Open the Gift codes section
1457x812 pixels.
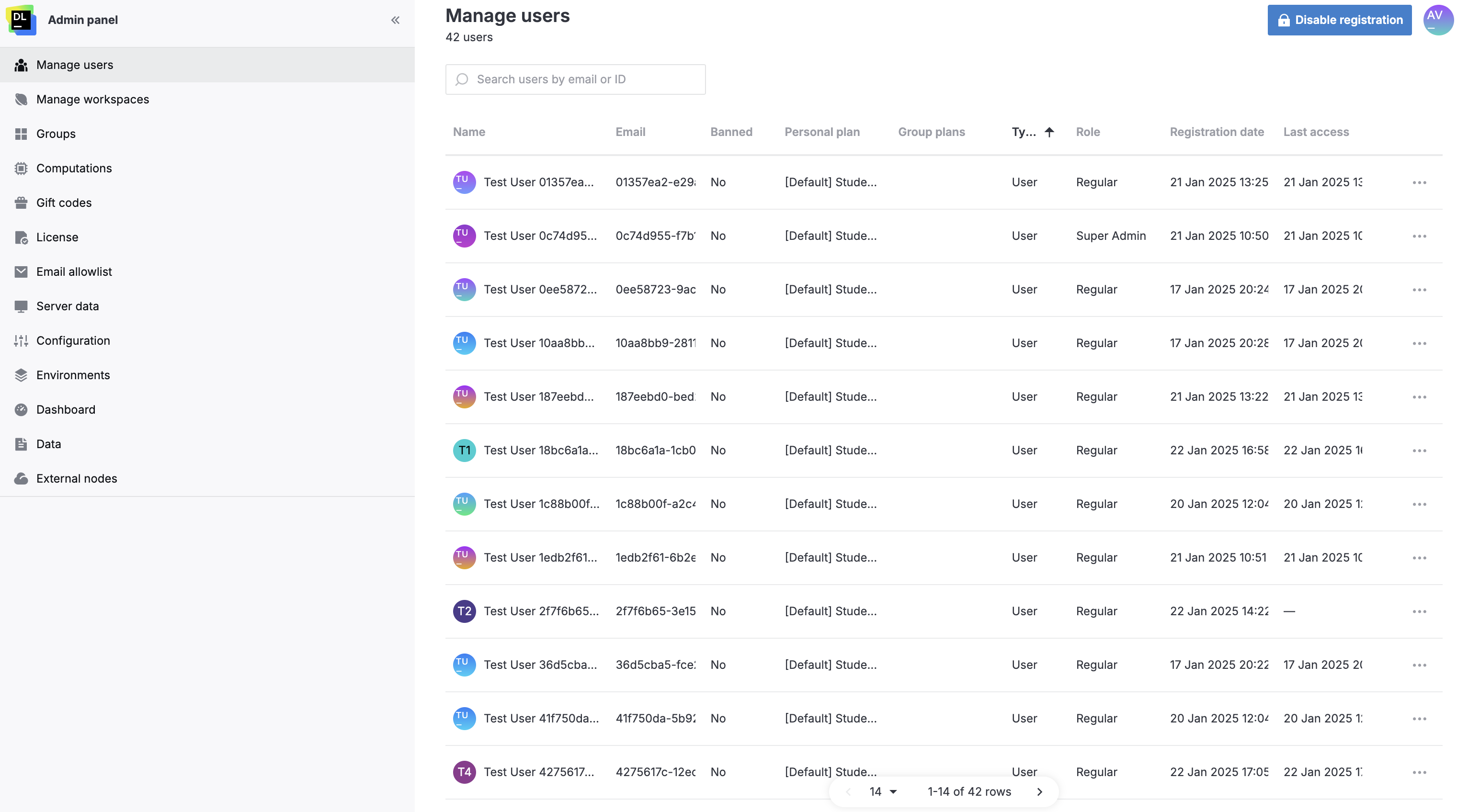pos(64,203)
